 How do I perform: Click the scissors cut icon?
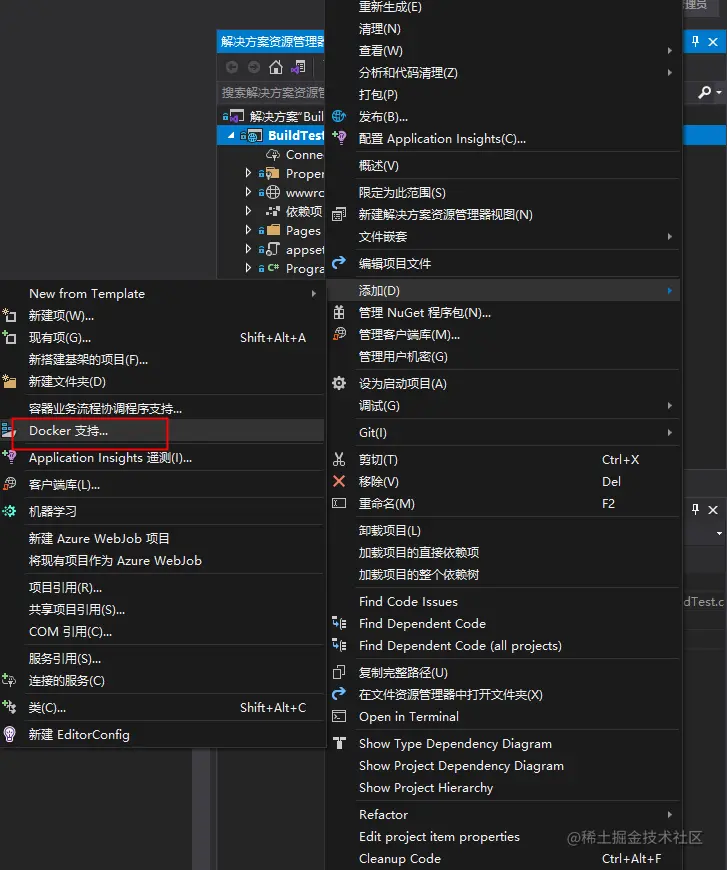point(339,459)
